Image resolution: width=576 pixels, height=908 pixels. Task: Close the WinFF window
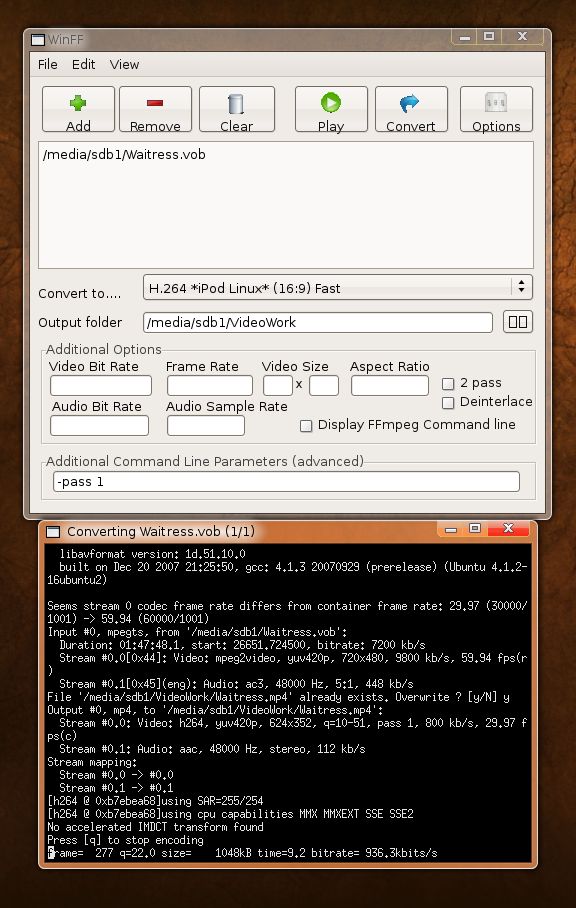tap(522, 36)
